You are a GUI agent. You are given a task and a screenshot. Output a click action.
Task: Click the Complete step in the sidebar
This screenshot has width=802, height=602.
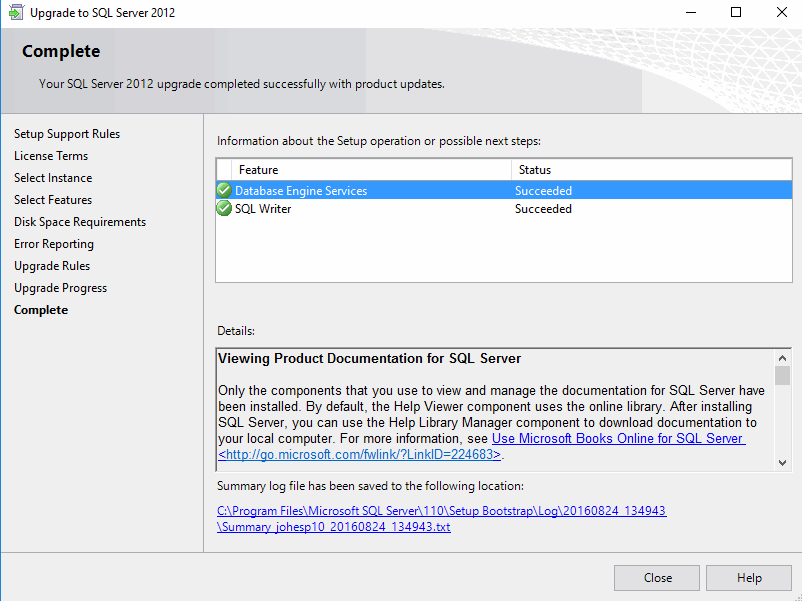coord(41,310)
